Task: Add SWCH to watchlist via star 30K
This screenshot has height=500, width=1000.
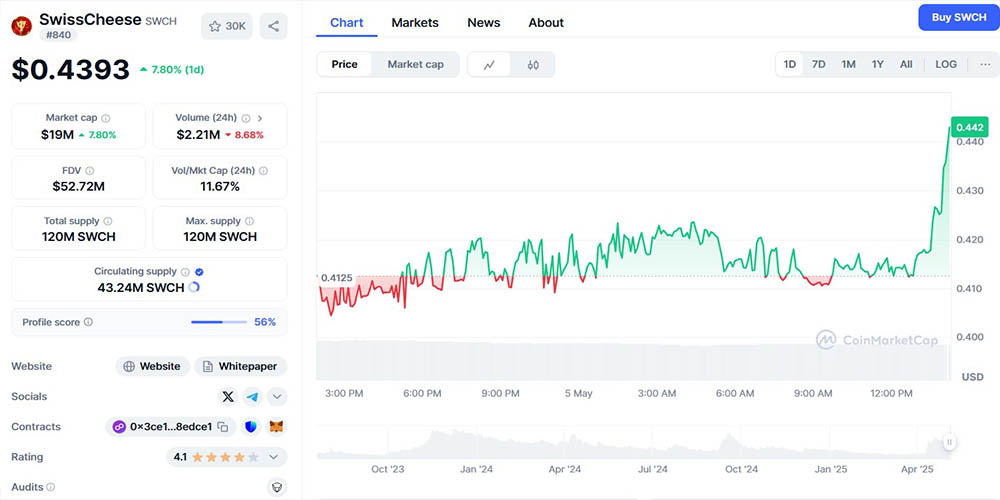Action: [227, 26]
